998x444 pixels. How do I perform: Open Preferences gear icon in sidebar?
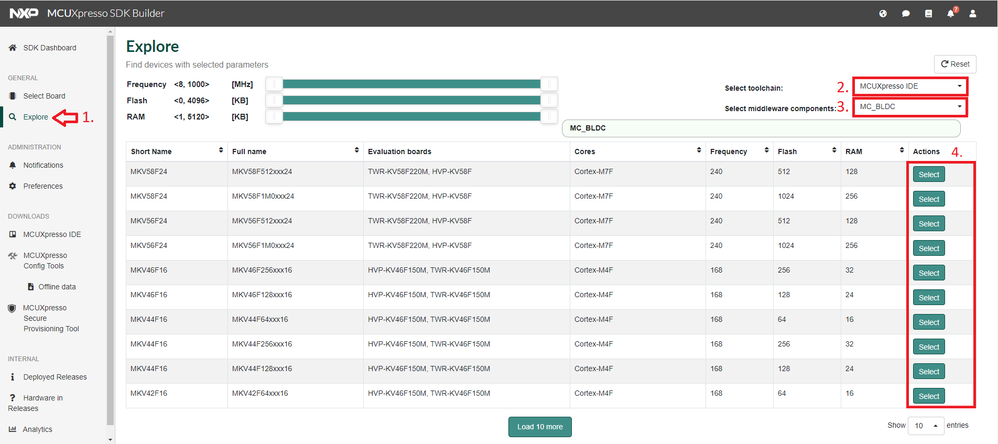pyautogui.click(x=12, y=186)
